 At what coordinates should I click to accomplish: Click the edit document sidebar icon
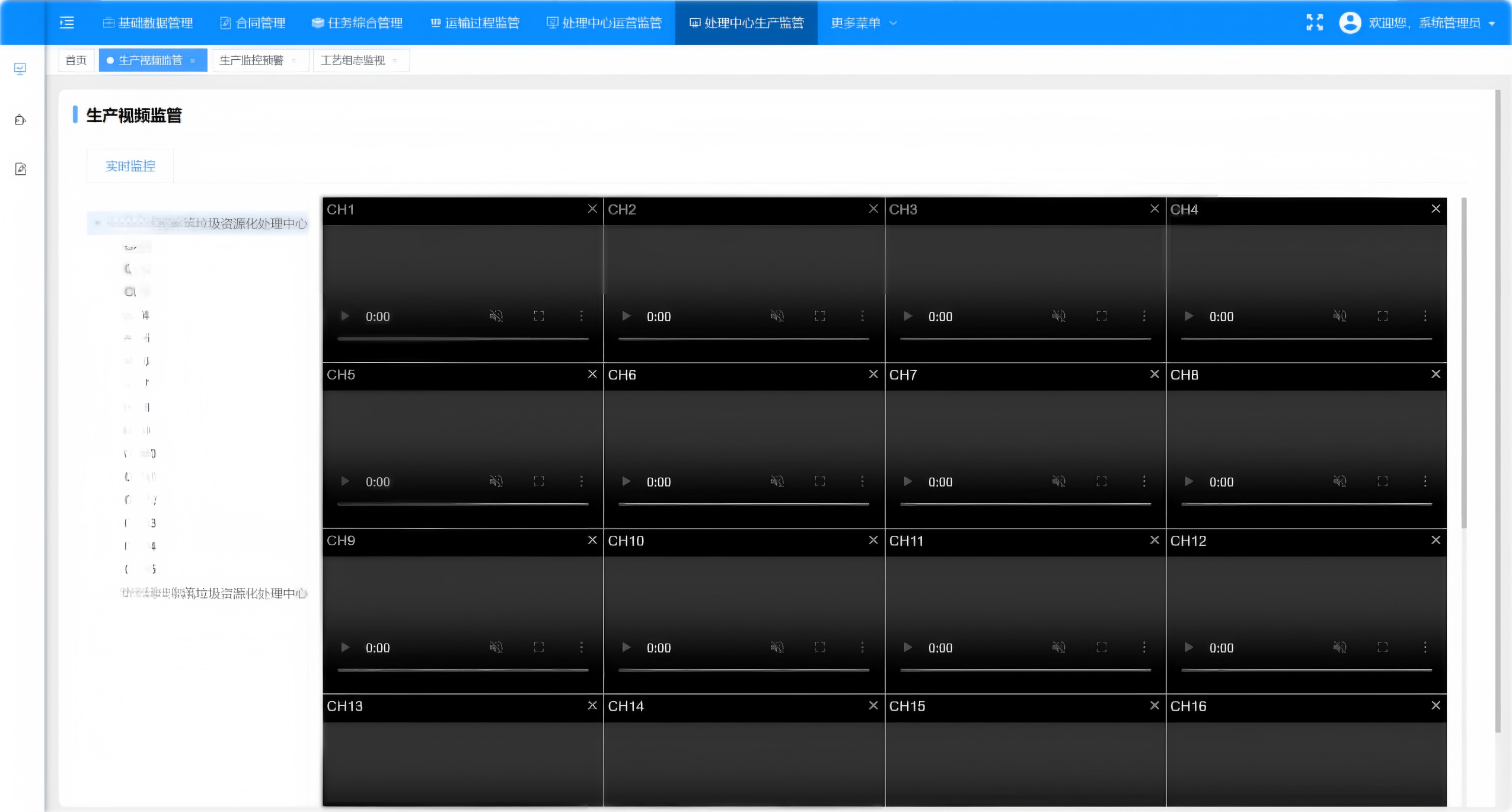pos(20,169)
